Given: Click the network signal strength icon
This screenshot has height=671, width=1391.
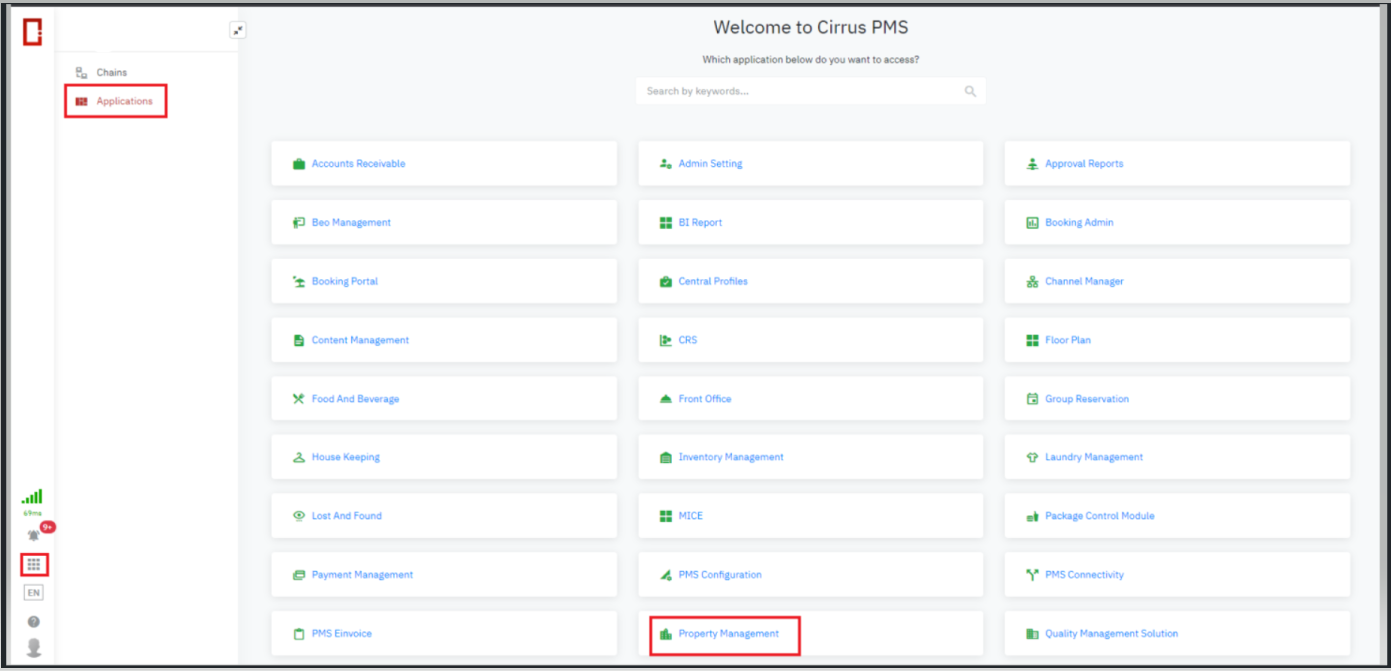Looking at the screenshot, I should tap(32, 496).
